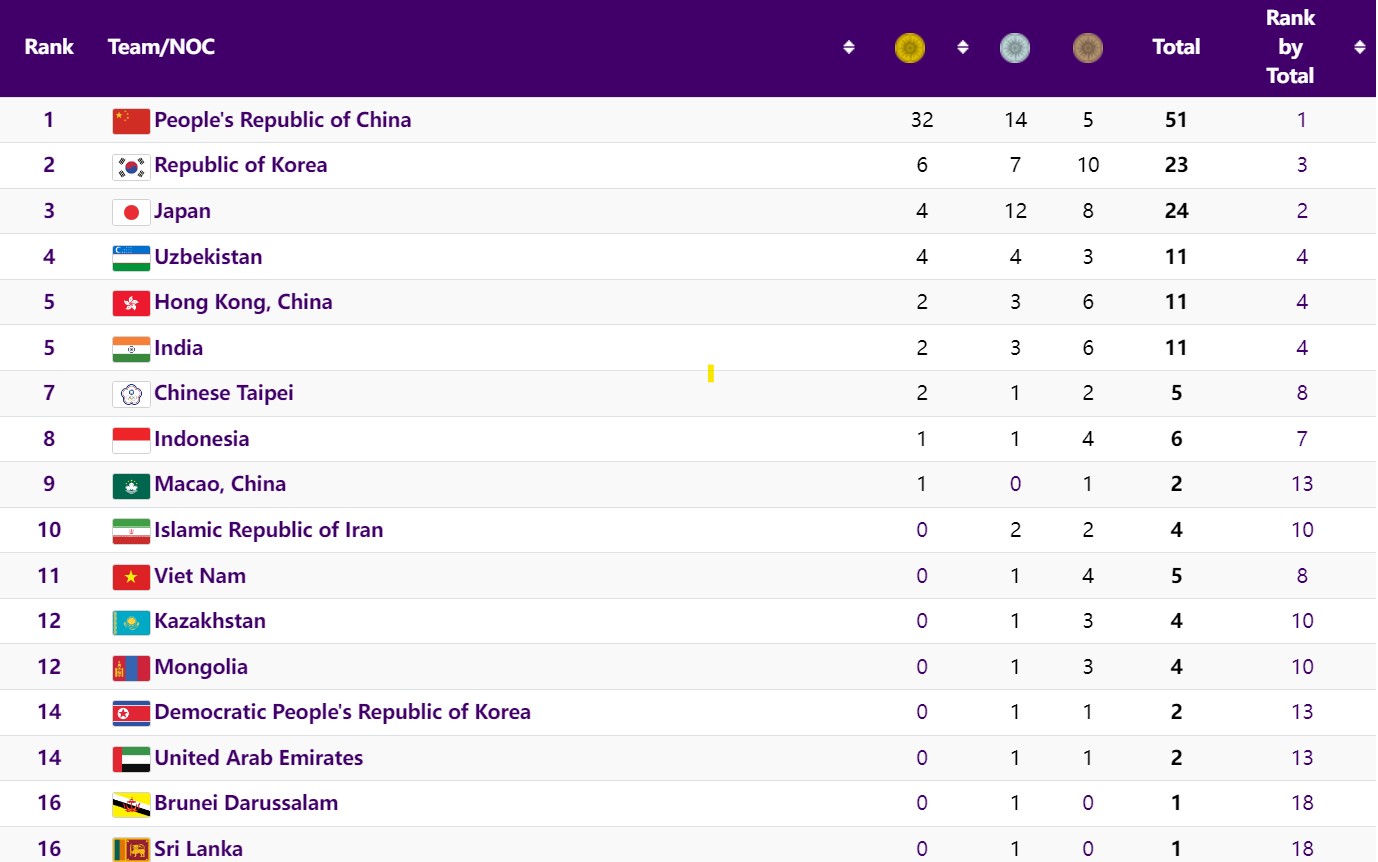The width and height of the screenshot is (1378, 862).
Task: Click the Viet Nam flag icon
Action: tap(131, 577)
